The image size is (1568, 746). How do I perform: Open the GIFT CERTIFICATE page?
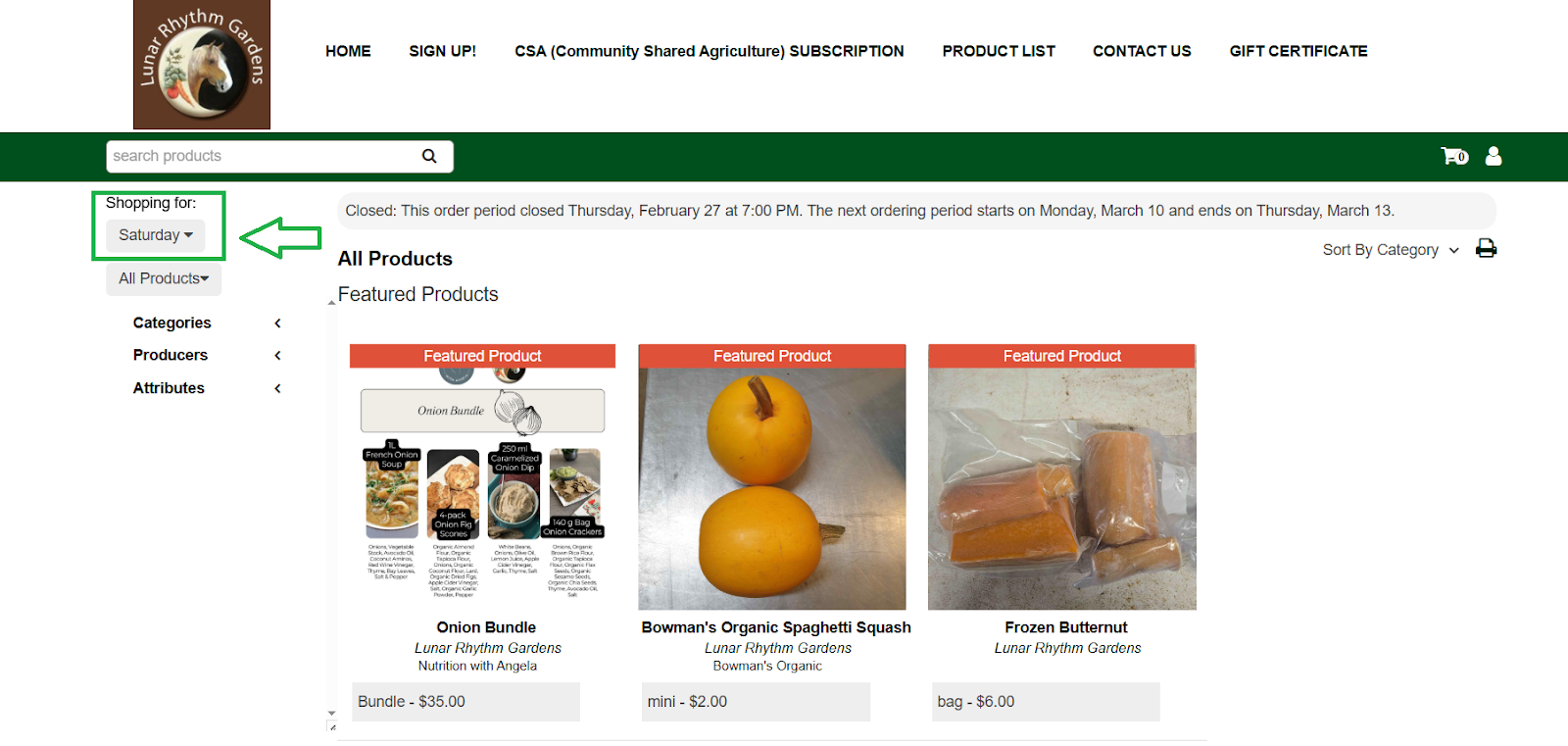[1298, 51]
